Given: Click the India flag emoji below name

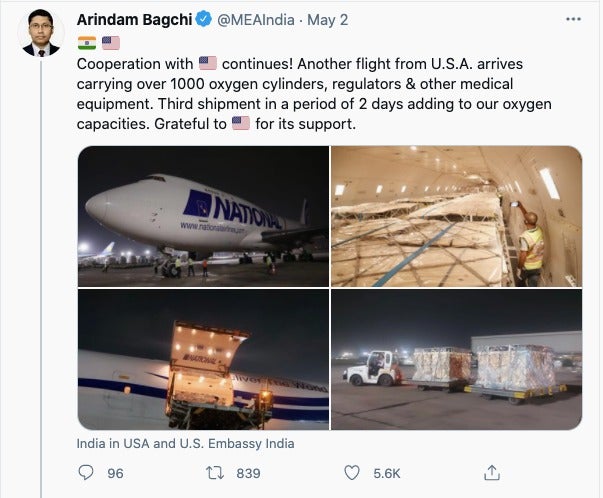Looking at the screenshot, I should tap(87, 43).
